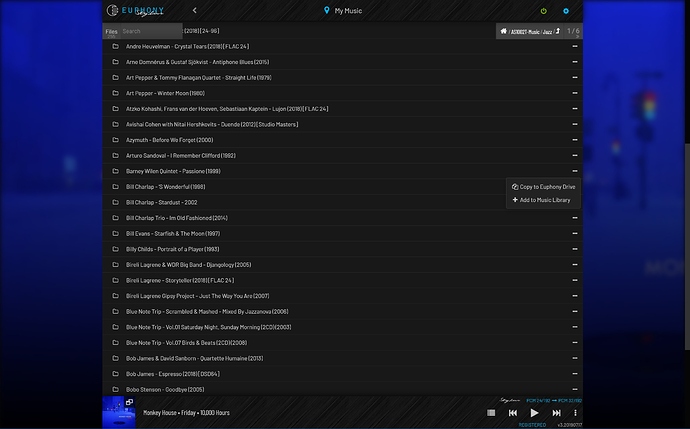Go up one folder level arrow
Viewport: 690px width, 429px height.
(558, 31)
